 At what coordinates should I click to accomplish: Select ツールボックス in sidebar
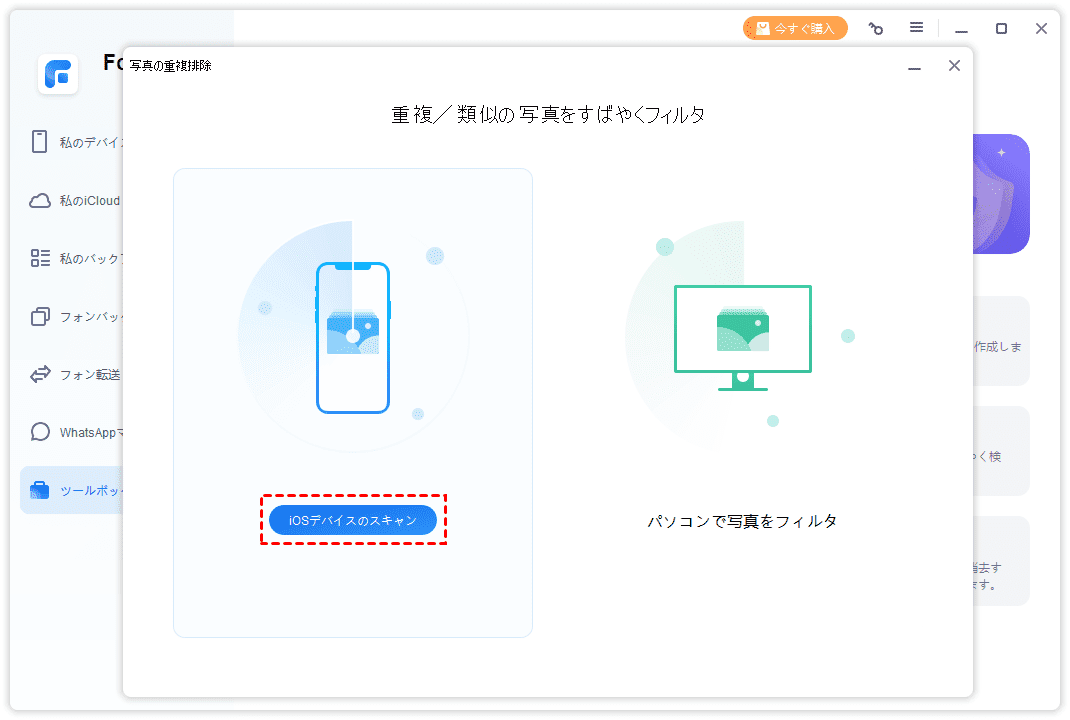[x=72, y=490]
